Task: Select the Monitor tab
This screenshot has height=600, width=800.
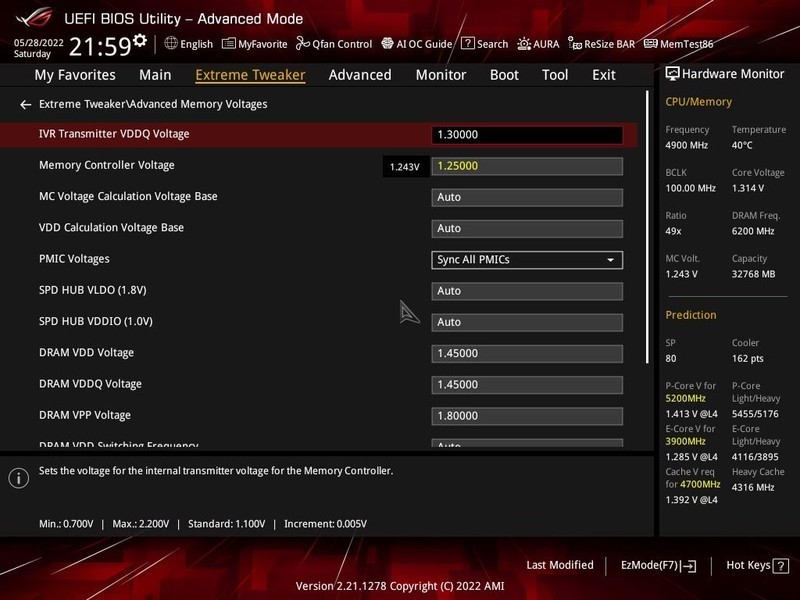Action: pos(440,74)
